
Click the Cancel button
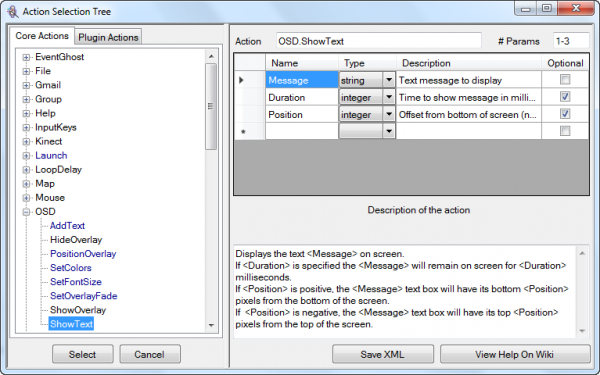coord(150,354)
